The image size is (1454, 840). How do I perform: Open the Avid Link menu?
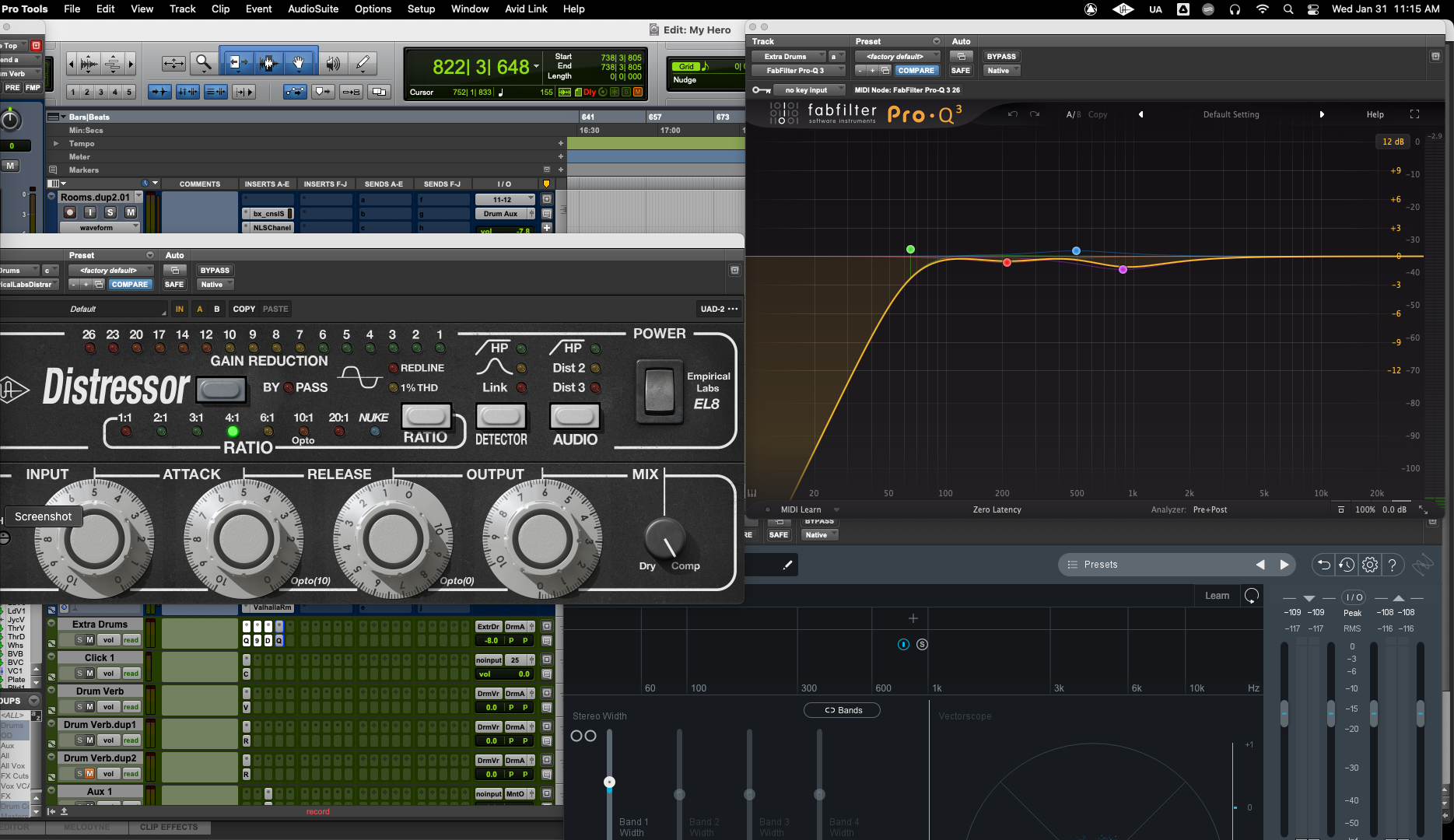pyautogui.click(x=526, y=9)
